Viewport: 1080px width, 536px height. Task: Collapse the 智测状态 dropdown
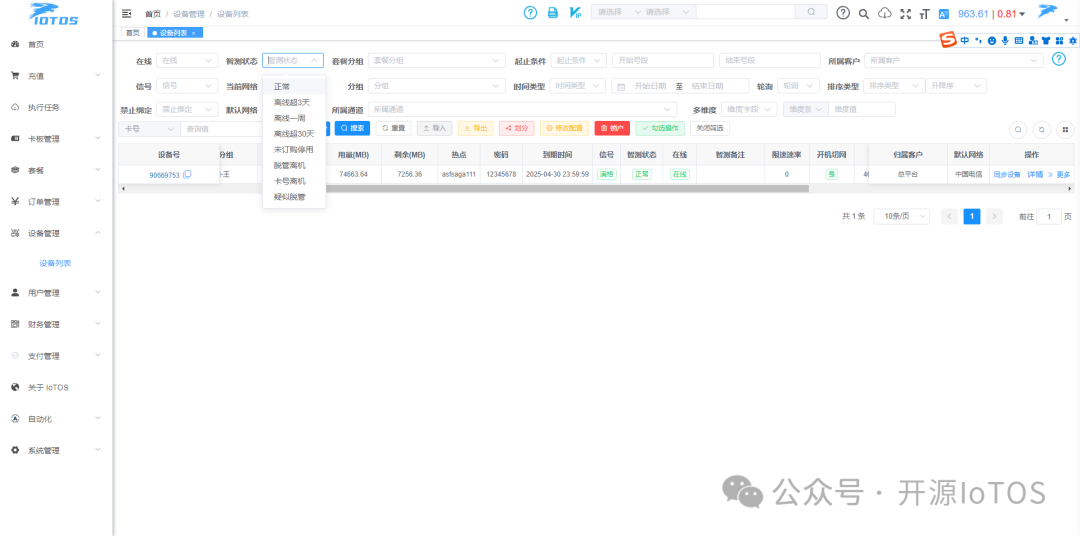coord(293,61)
